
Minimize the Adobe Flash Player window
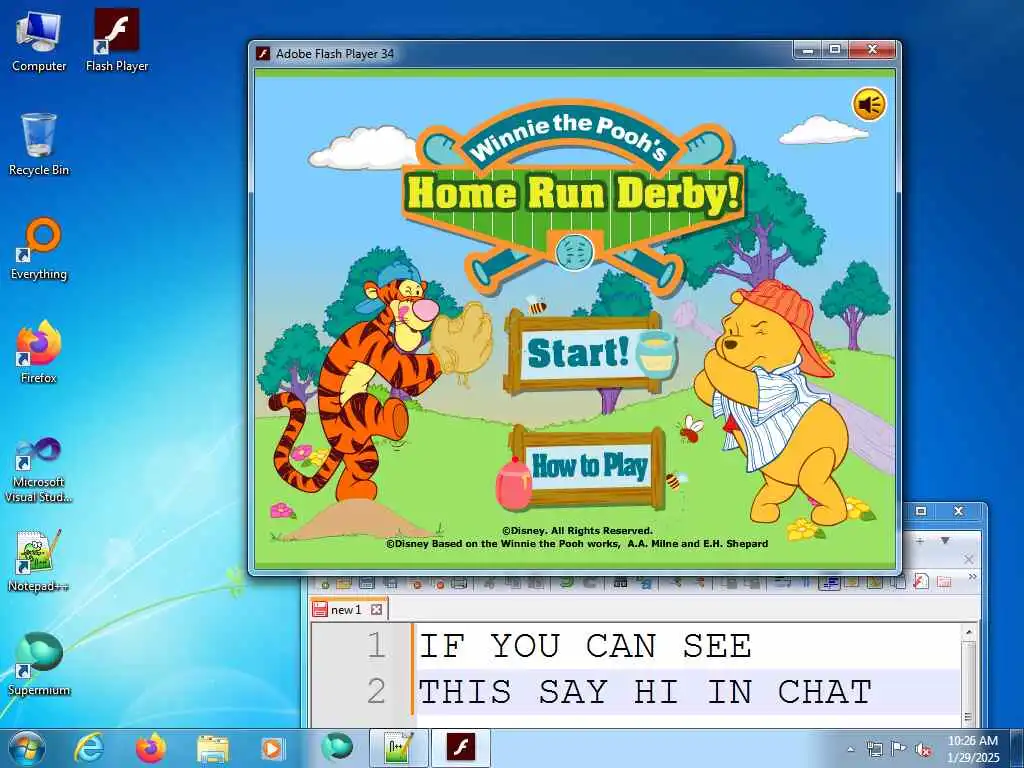pos(808,50)
